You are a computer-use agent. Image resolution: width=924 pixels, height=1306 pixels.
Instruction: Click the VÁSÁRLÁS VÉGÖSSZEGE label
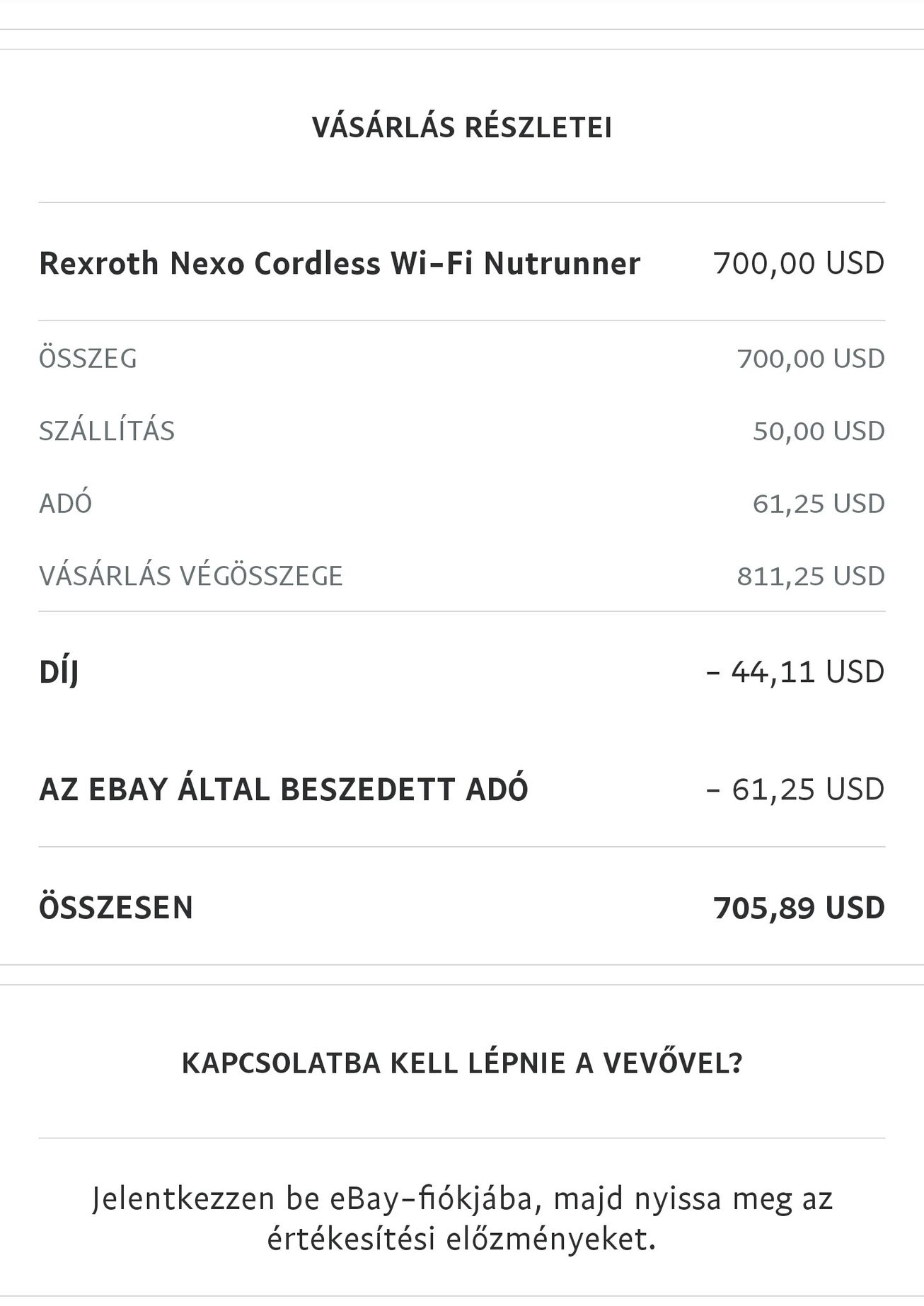tap(191, 576)
